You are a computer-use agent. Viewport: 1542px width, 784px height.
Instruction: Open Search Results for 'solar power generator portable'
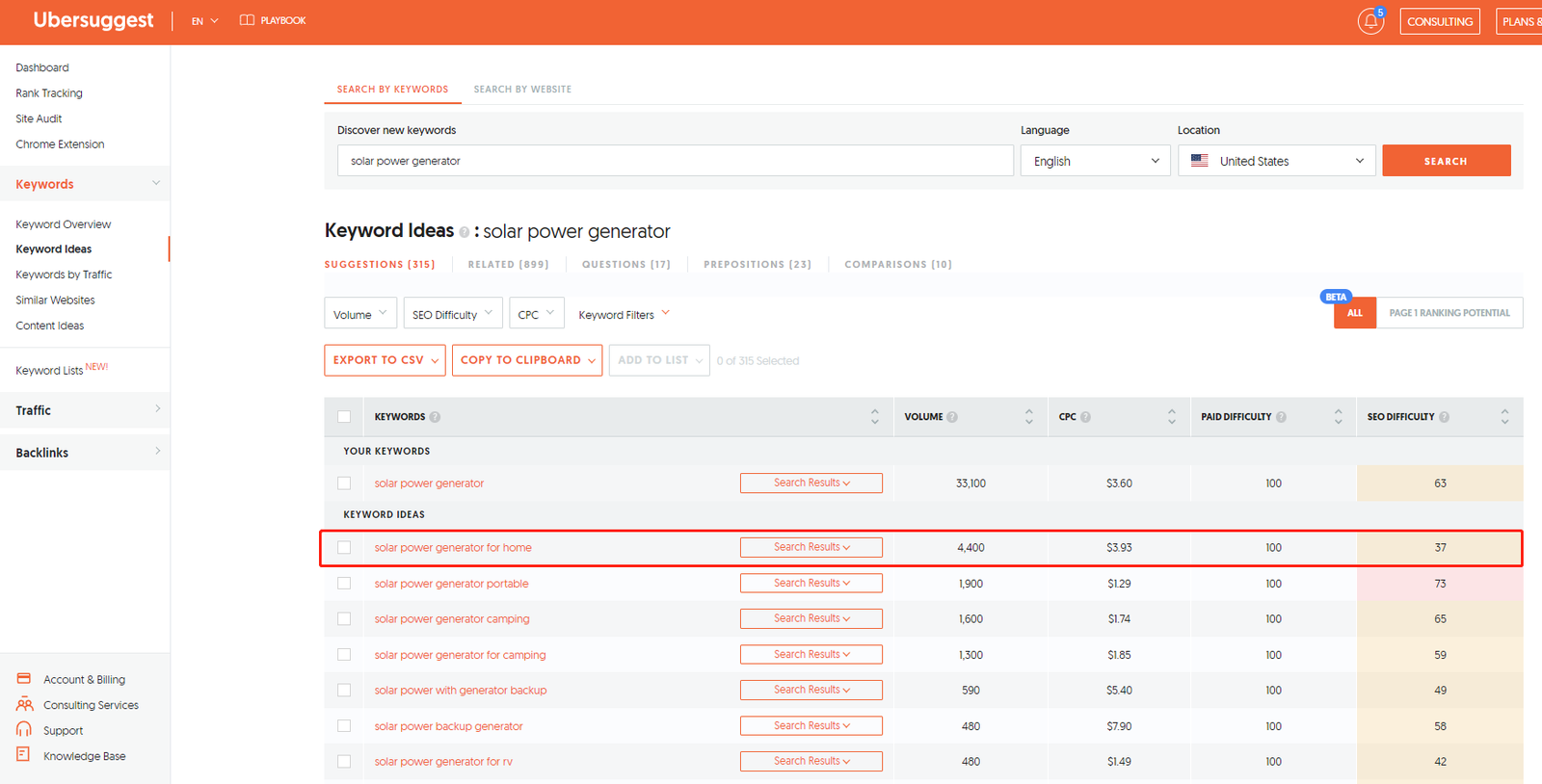tap(811, 584)
